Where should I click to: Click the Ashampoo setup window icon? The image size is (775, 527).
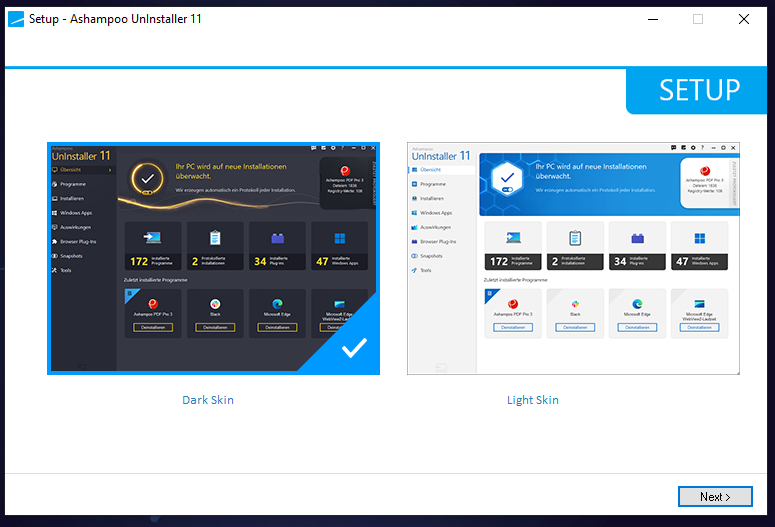point(16,19)
